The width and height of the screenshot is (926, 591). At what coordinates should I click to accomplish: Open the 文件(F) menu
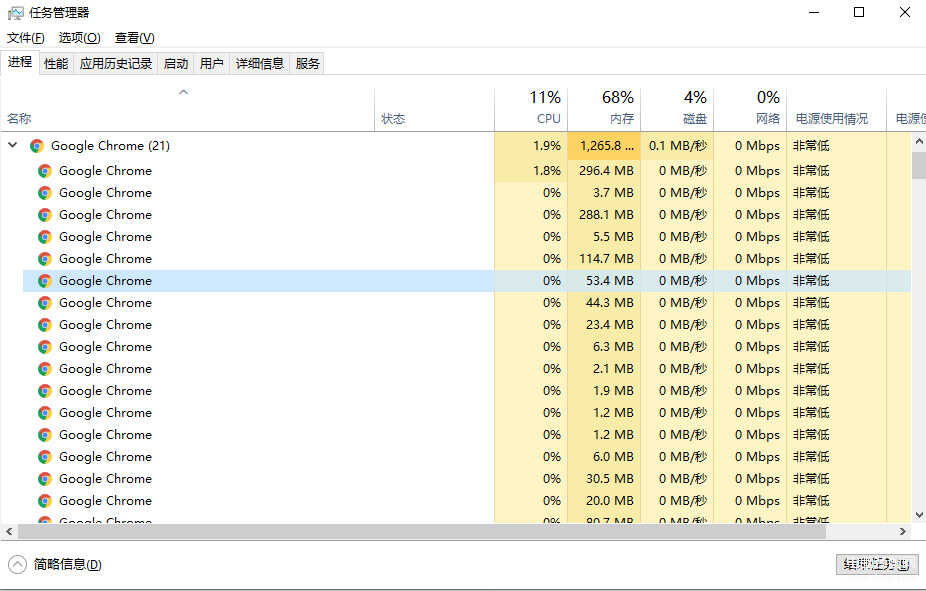point(25,38)
